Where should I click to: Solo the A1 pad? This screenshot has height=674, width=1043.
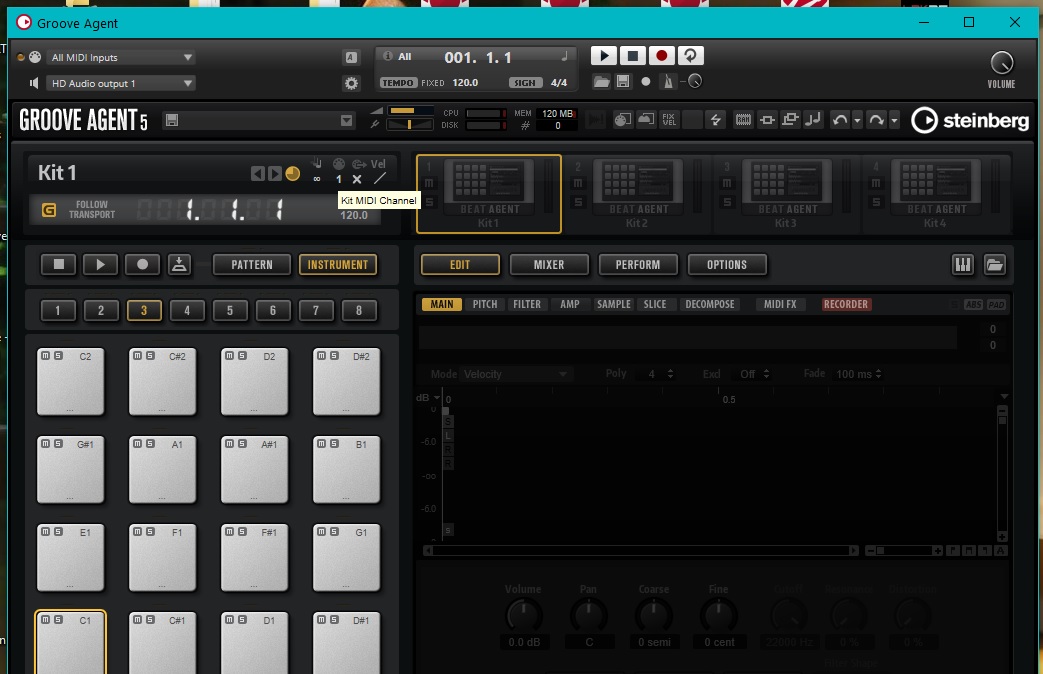click(150, 444)
